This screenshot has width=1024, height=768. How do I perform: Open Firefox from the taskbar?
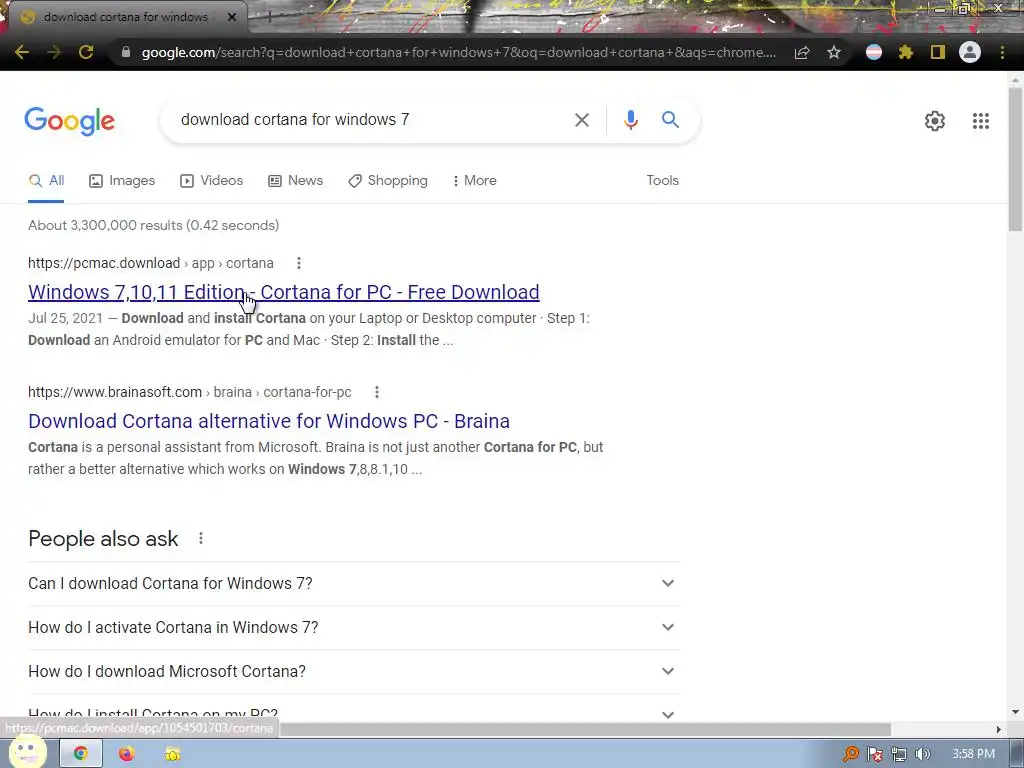(x=126, y=754)
